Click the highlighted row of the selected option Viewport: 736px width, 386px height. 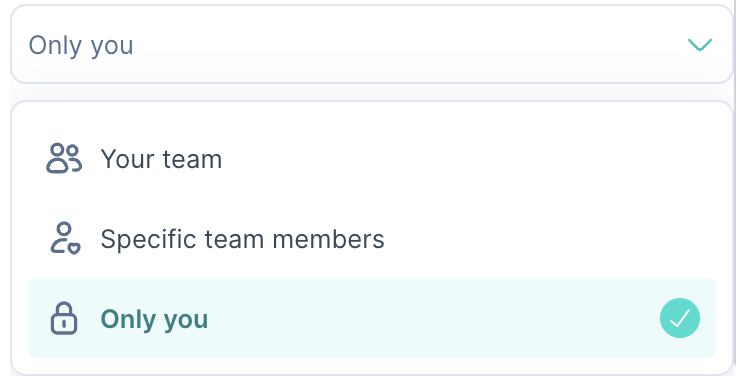click(x=371, y=318)
